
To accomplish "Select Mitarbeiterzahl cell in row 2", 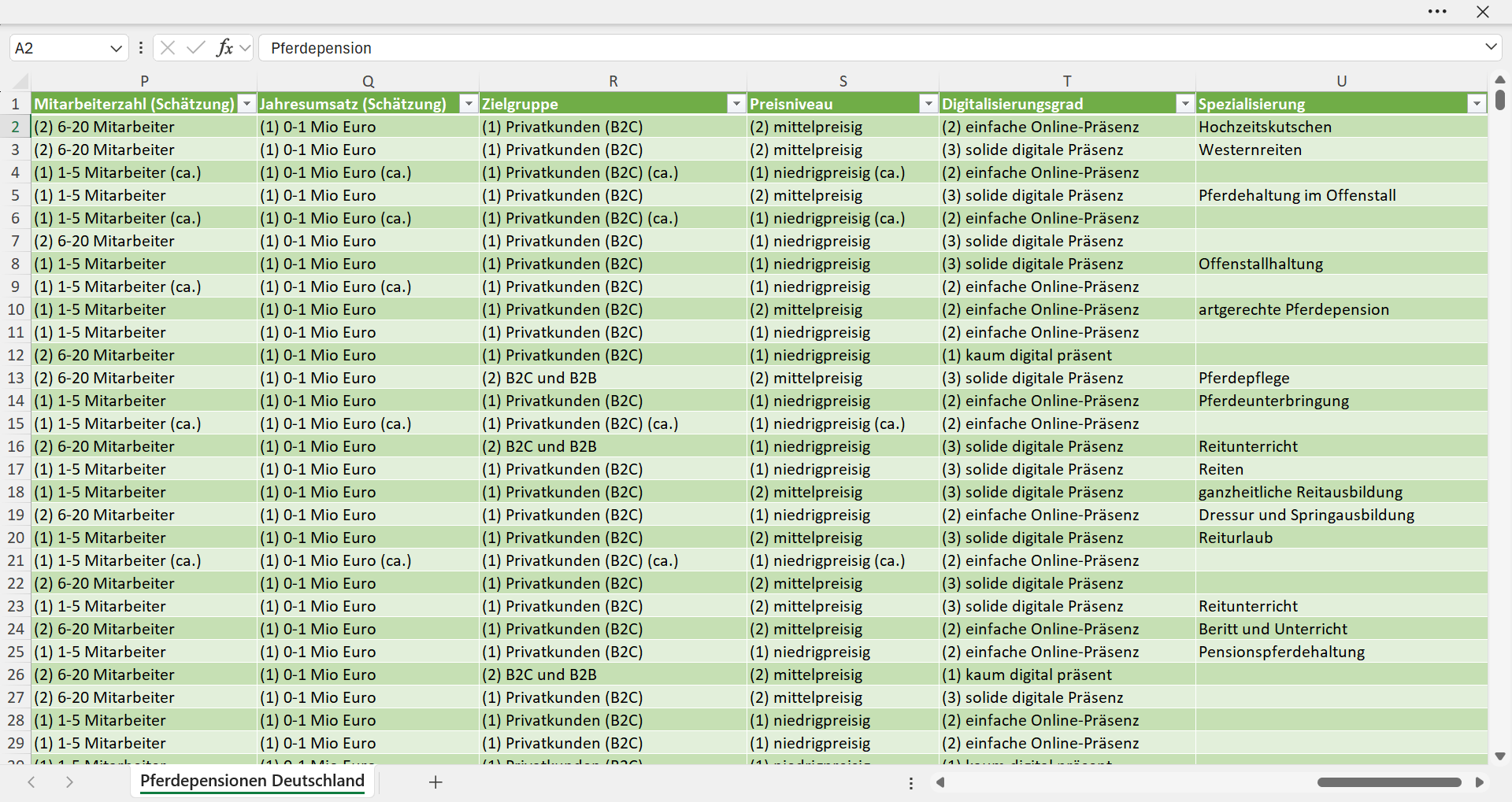I will coord(144,127).
